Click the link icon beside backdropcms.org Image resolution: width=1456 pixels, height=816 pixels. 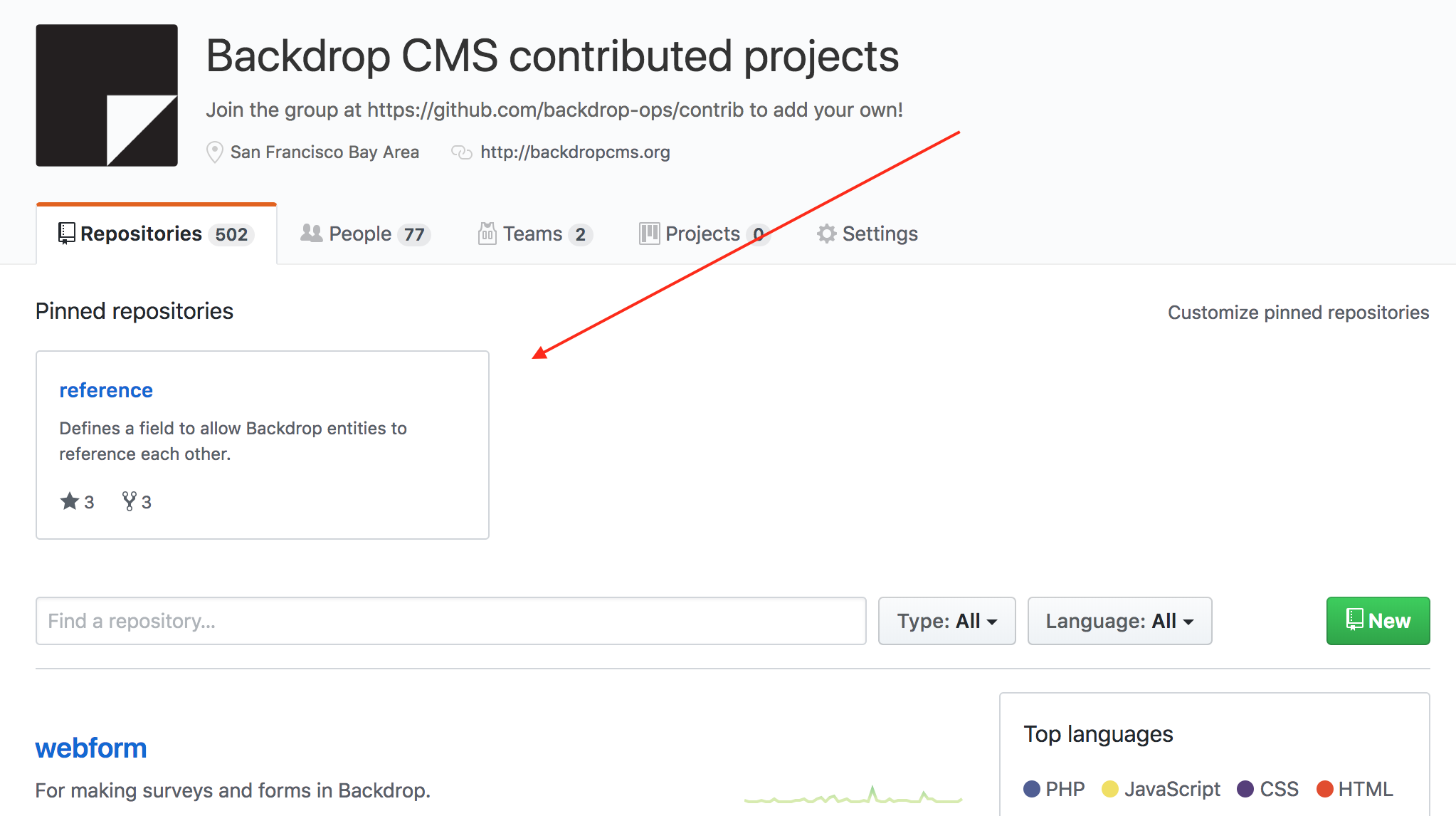[462, 152]
